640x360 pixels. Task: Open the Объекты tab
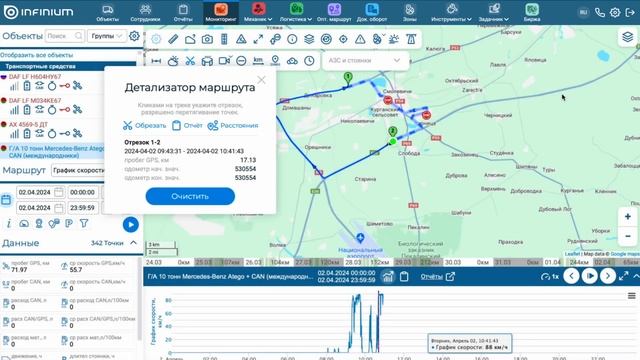(x=107, y=12)
